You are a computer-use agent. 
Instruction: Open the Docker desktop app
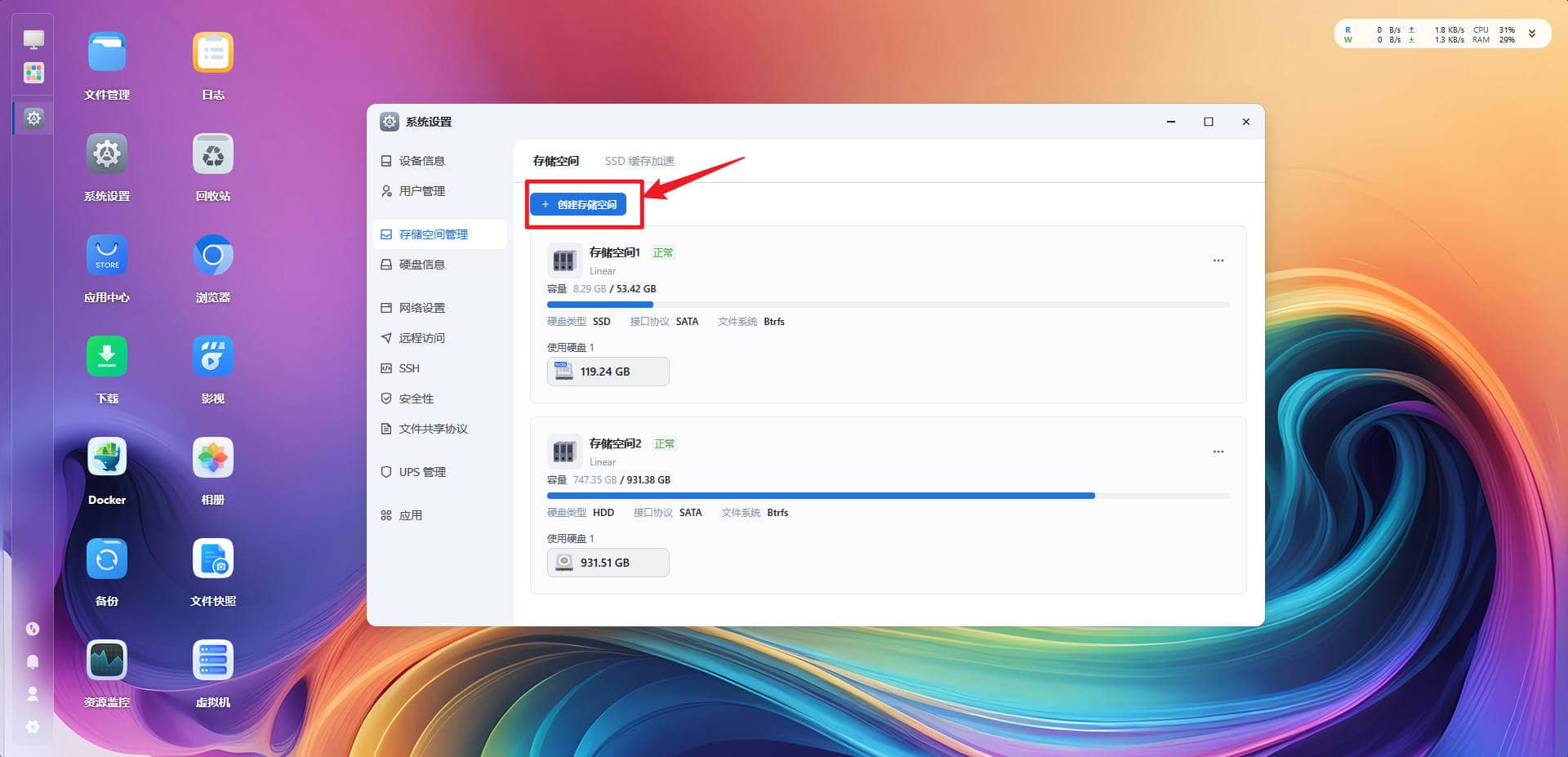tap(107, 457)
